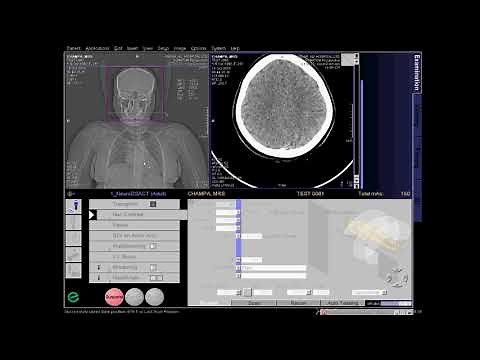Screen dimensions: 480x360
Task: Select the sixth scan list entry
Action: coord(134,257)
